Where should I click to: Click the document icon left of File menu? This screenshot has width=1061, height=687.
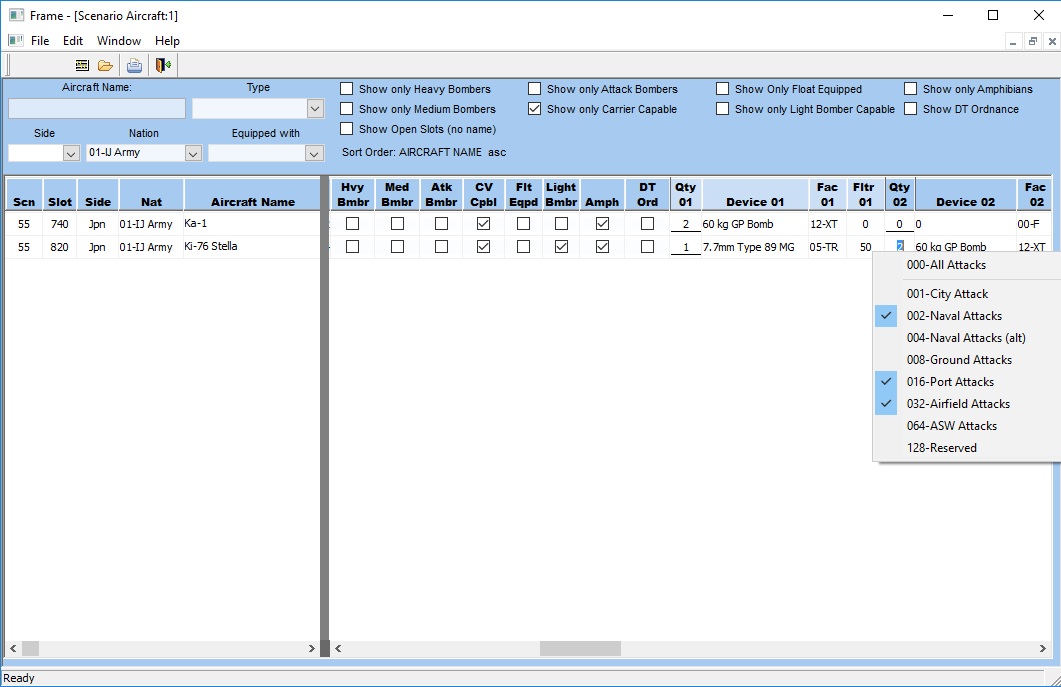click(16, 41)
